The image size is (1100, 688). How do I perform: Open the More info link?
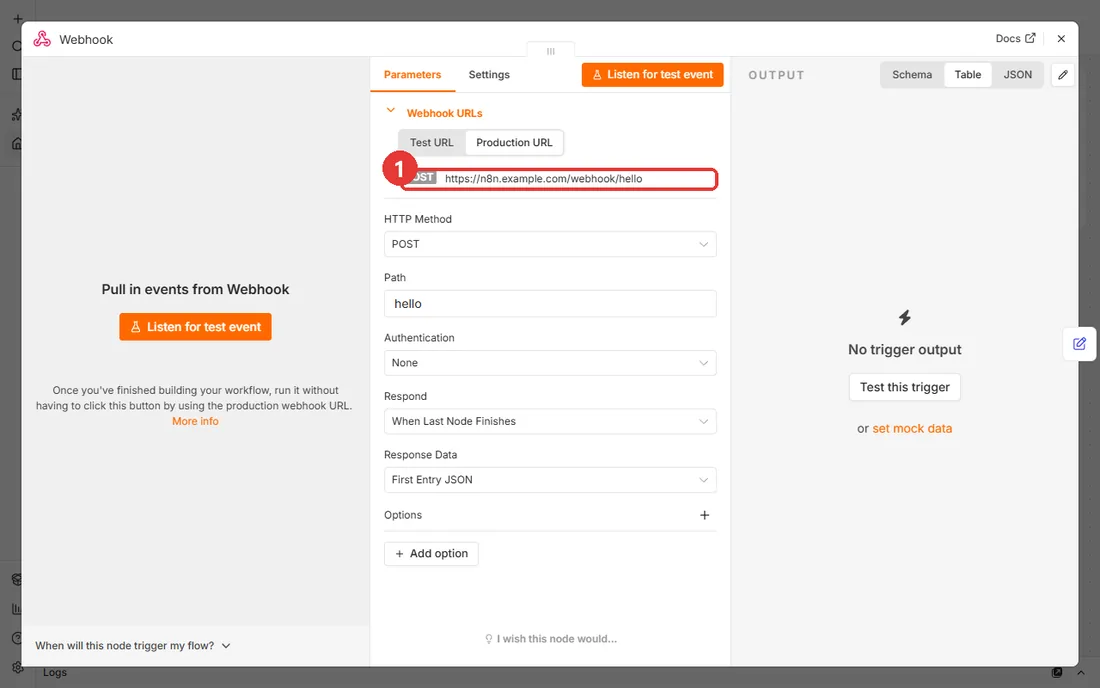click(x=195, y=421)
